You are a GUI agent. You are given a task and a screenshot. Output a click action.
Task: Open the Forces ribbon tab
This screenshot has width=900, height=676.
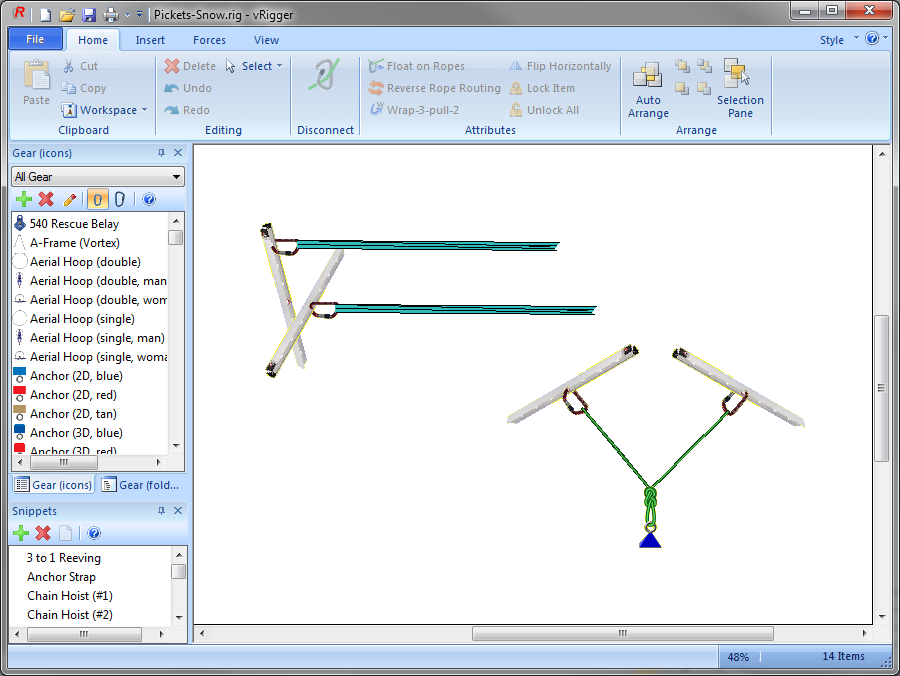pos(209,40)
